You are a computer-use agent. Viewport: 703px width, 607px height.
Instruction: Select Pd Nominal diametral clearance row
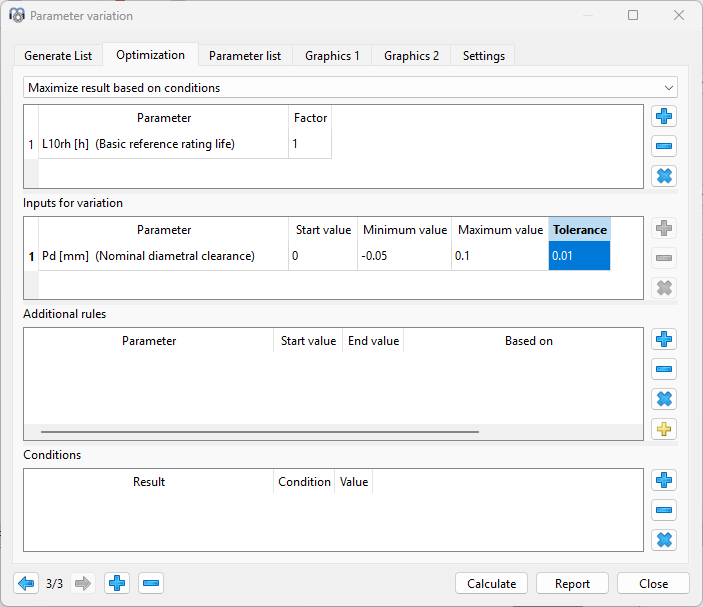point(163,256)
